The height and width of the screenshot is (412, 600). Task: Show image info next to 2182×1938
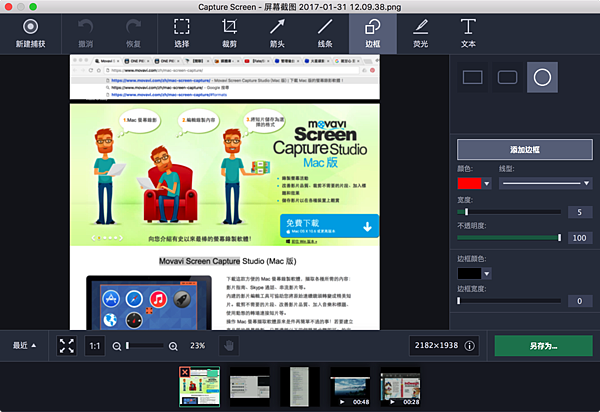[x=470, y=346]
